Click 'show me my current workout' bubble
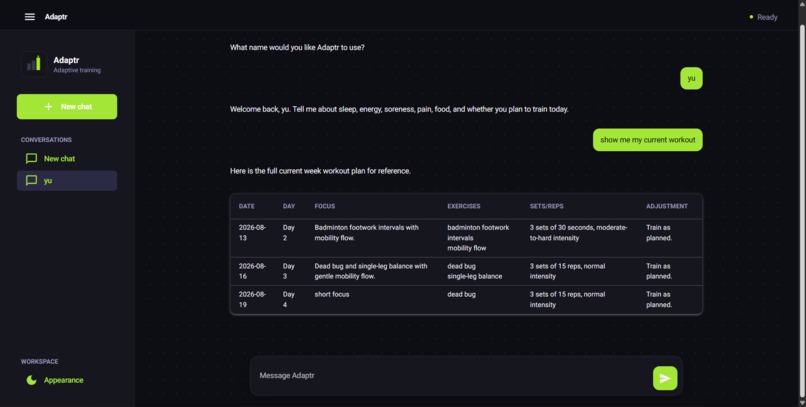Viewport: 806px width, 407px height. click(648, 140)
